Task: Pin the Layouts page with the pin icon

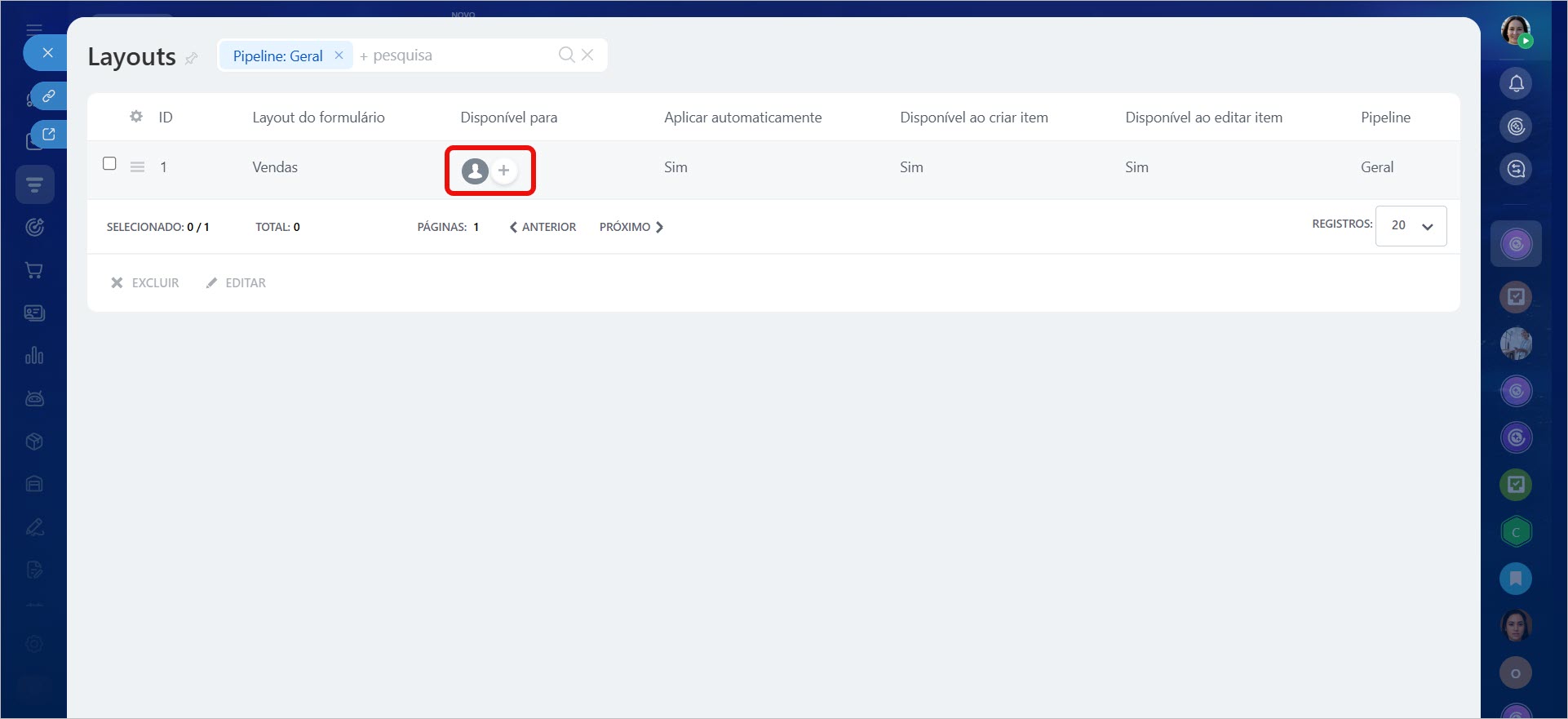Action: coord(192,58)
